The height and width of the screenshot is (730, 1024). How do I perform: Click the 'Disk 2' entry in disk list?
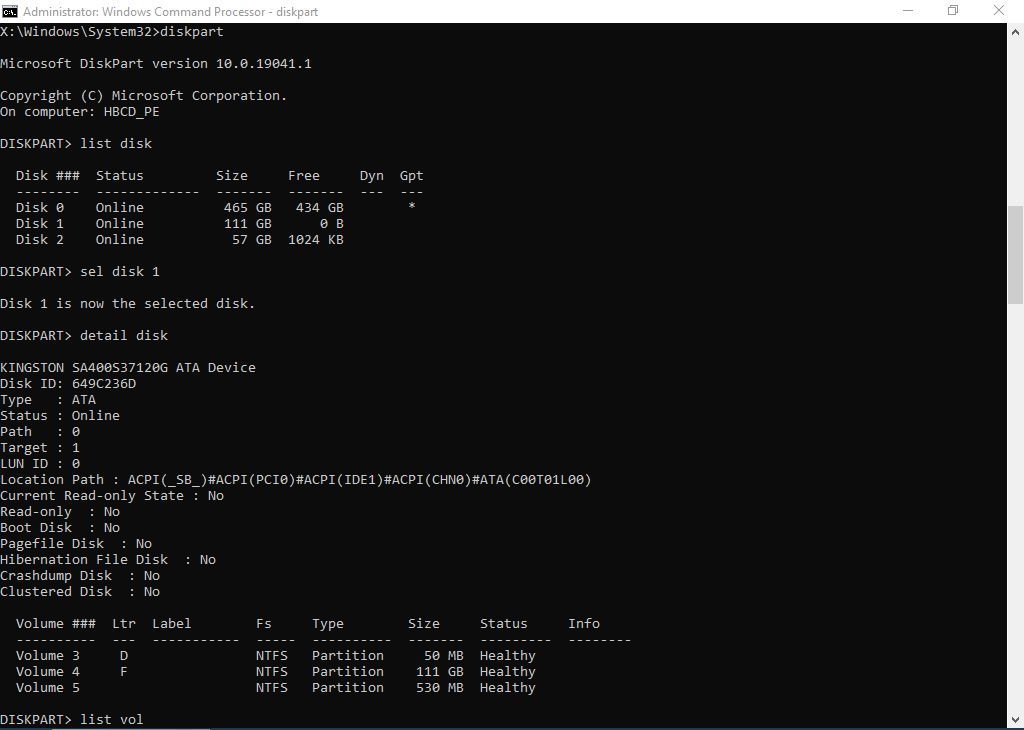point(39,240)
